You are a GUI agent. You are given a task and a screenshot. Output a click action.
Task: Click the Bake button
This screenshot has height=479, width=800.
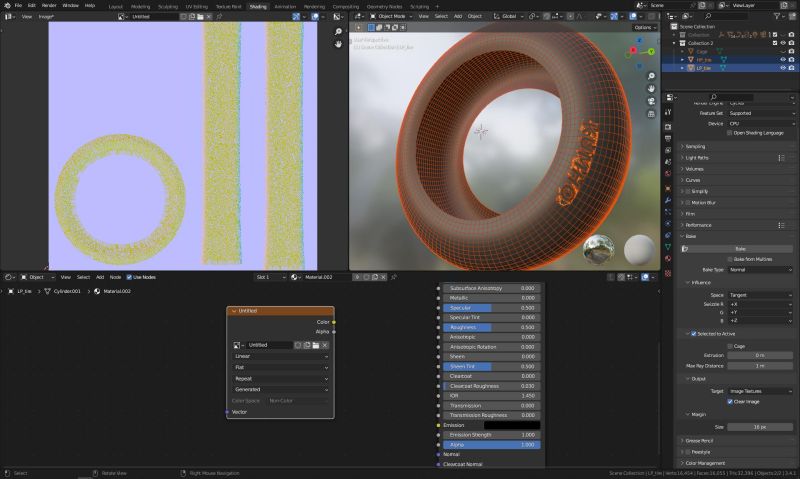point(739,249)
